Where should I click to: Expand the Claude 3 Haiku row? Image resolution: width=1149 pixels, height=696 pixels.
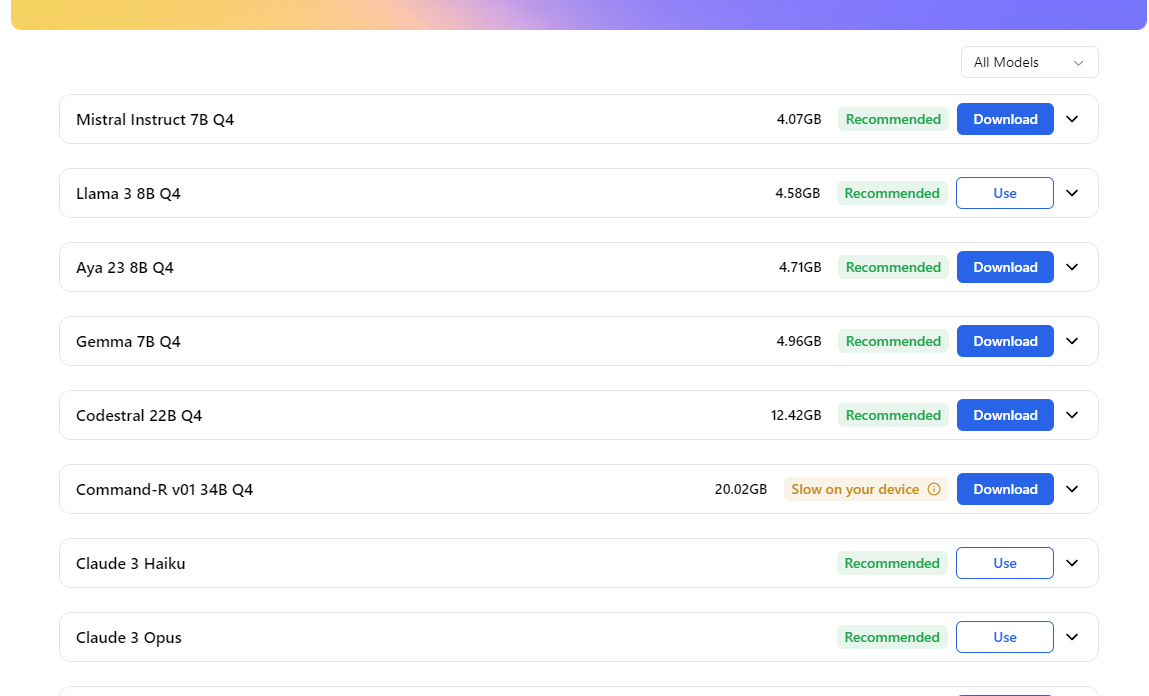pos(1071,563)
